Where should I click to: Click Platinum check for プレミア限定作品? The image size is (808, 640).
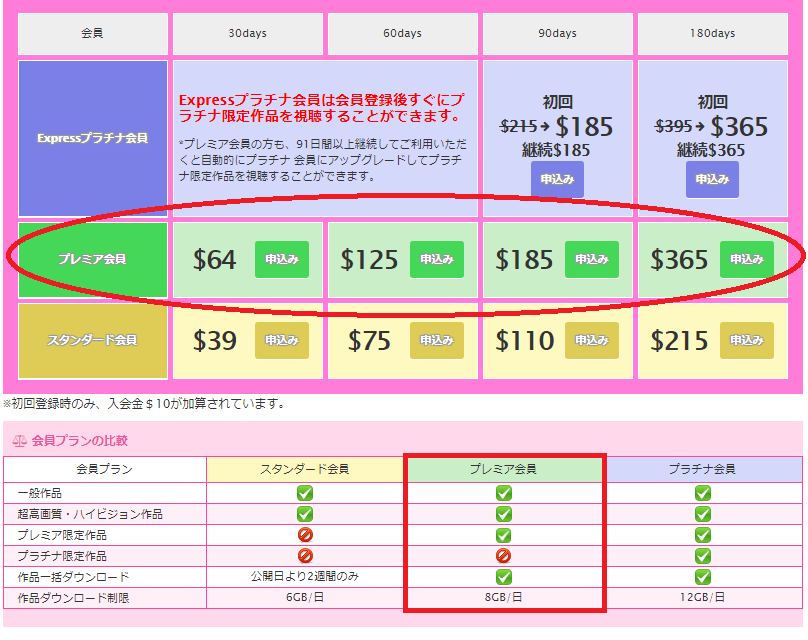[x=703, y=535]
